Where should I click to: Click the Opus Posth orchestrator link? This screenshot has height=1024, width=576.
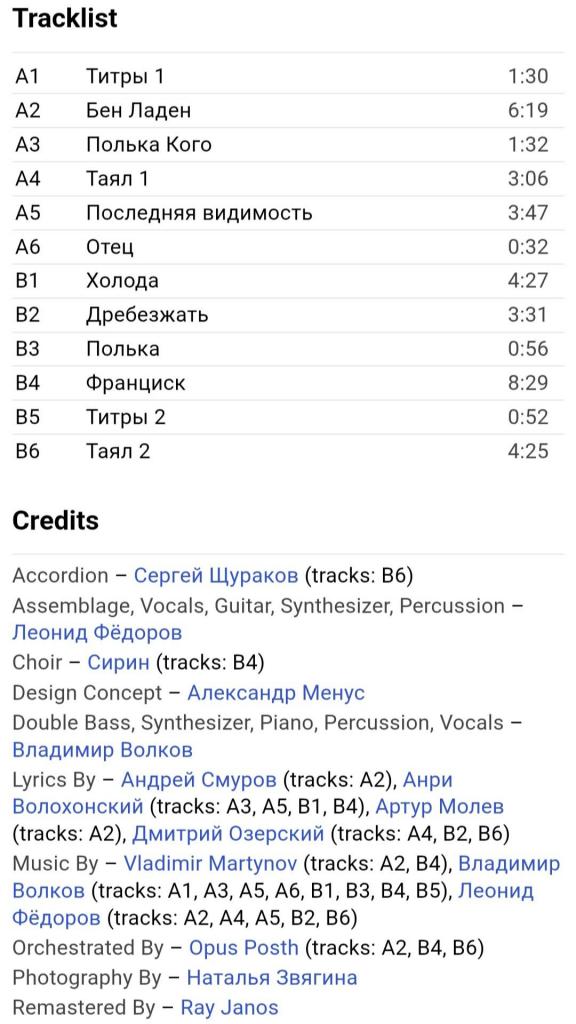[244, 948]
